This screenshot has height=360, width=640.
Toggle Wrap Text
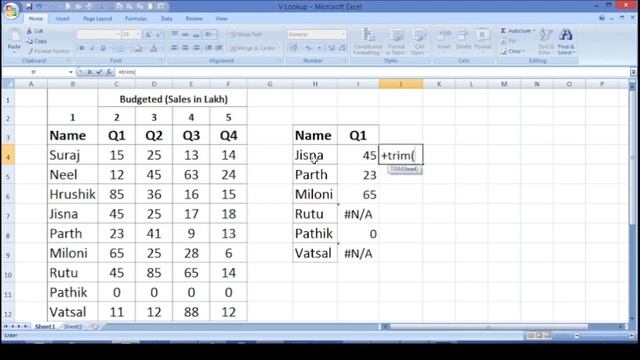click(x=245, y=35)
